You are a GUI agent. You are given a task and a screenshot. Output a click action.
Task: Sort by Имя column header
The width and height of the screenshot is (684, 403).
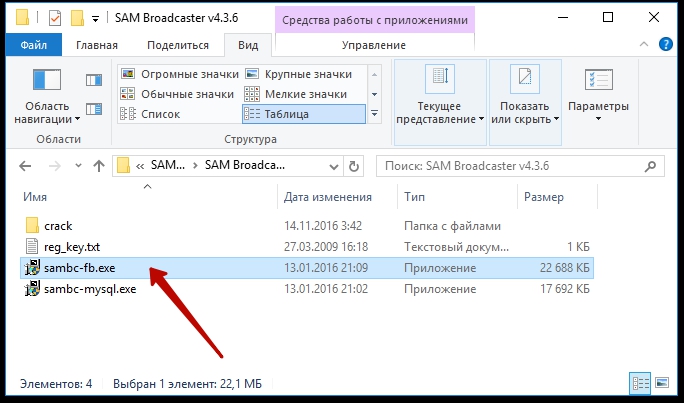tap(35, 197)
